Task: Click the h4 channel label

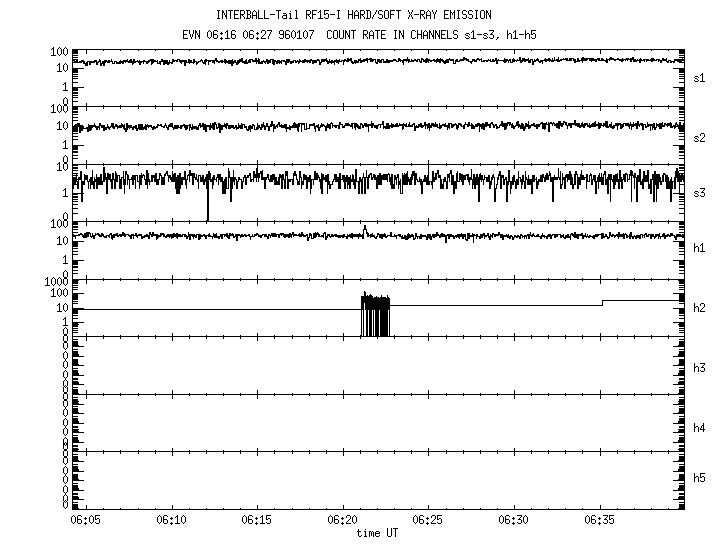Action: pos(700,427)
